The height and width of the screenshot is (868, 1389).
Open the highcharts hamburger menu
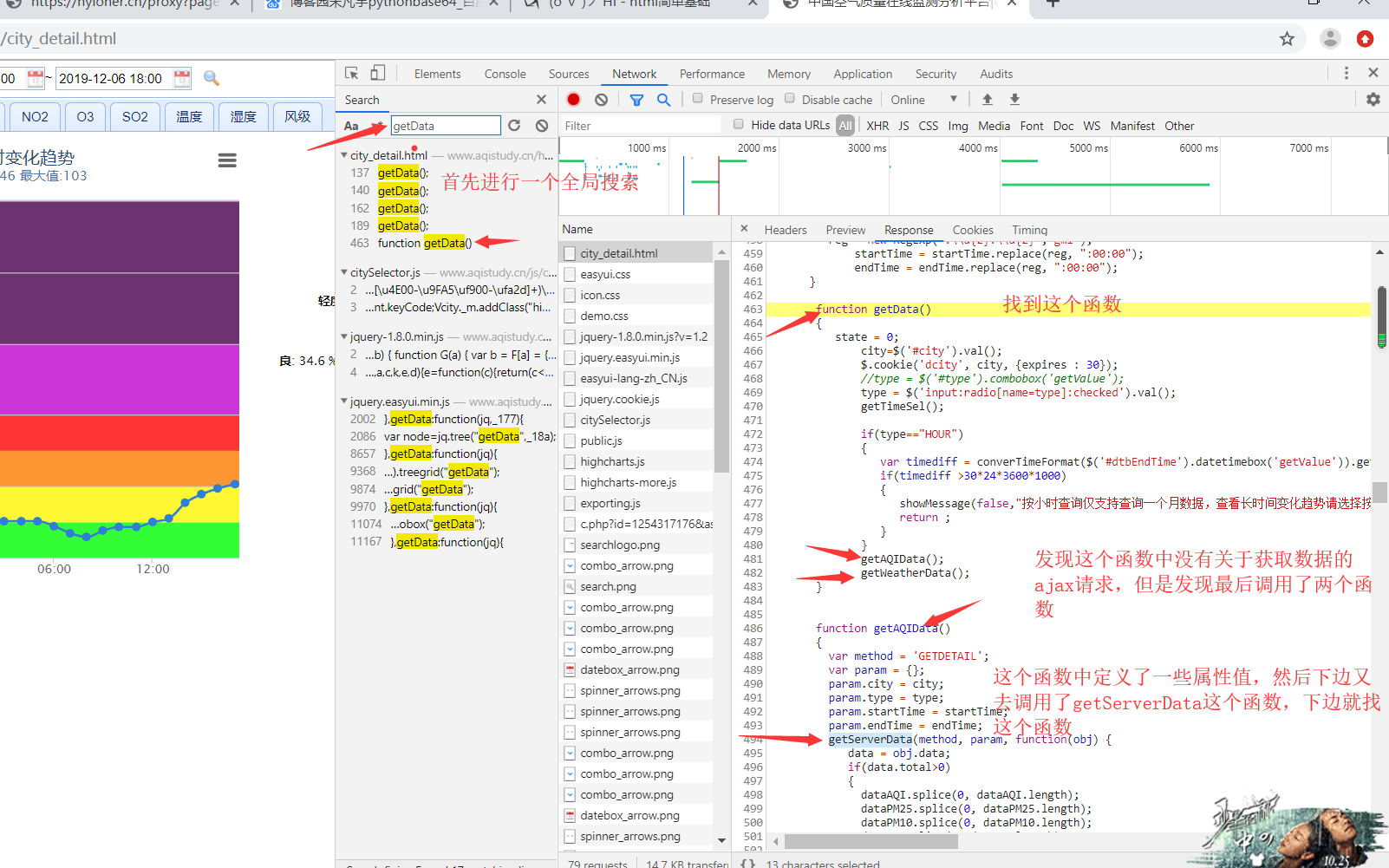[227, 160]
